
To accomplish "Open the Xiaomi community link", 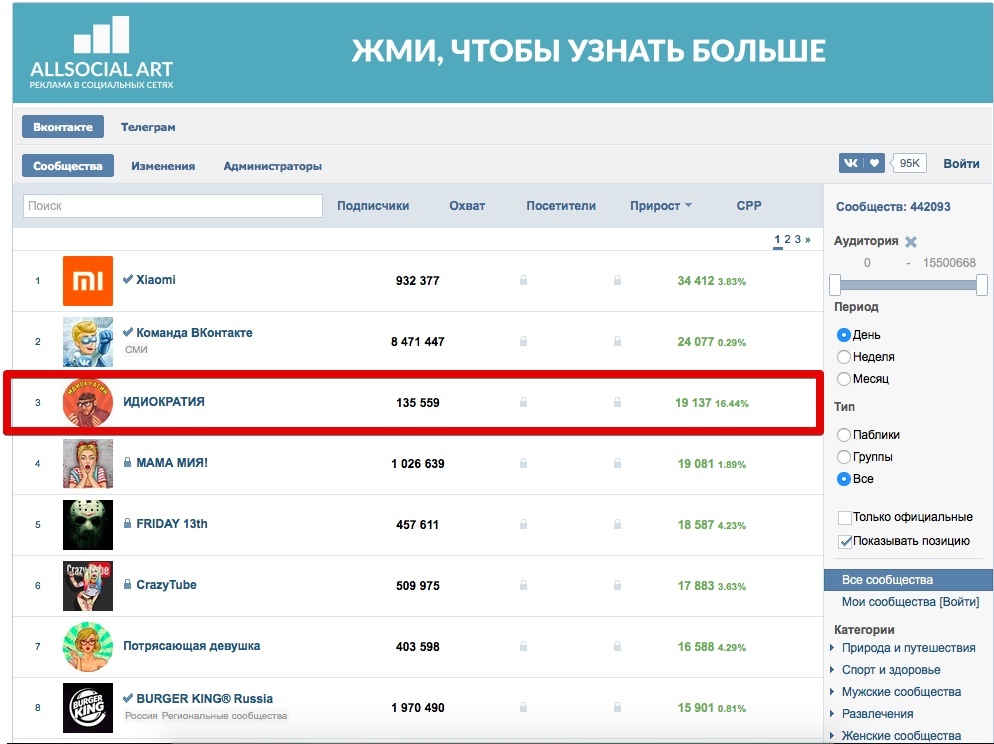I will click(x=155, y=279).
